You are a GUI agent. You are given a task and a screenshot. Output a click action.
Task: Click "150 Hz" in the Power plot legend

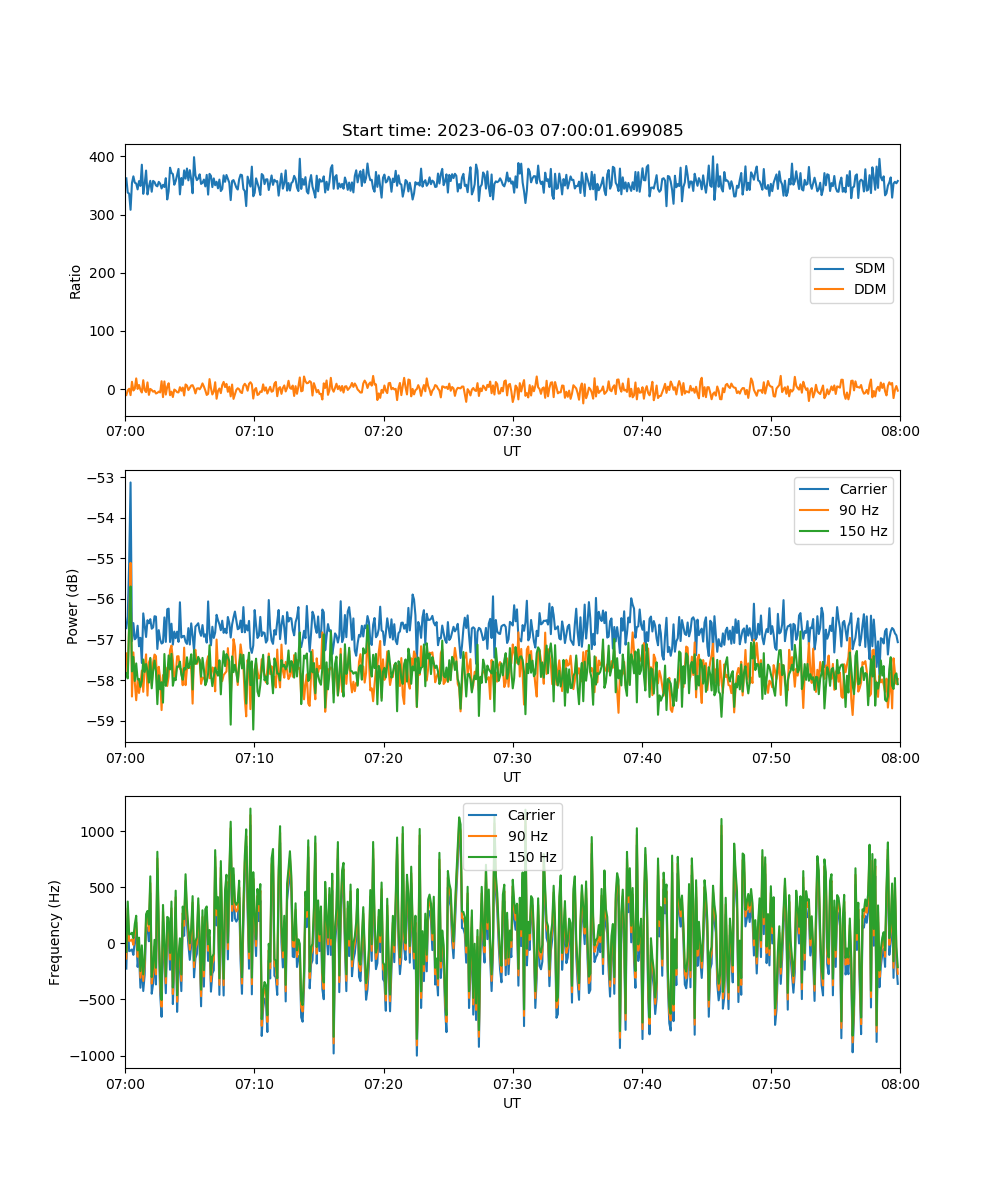pos(863,531)
